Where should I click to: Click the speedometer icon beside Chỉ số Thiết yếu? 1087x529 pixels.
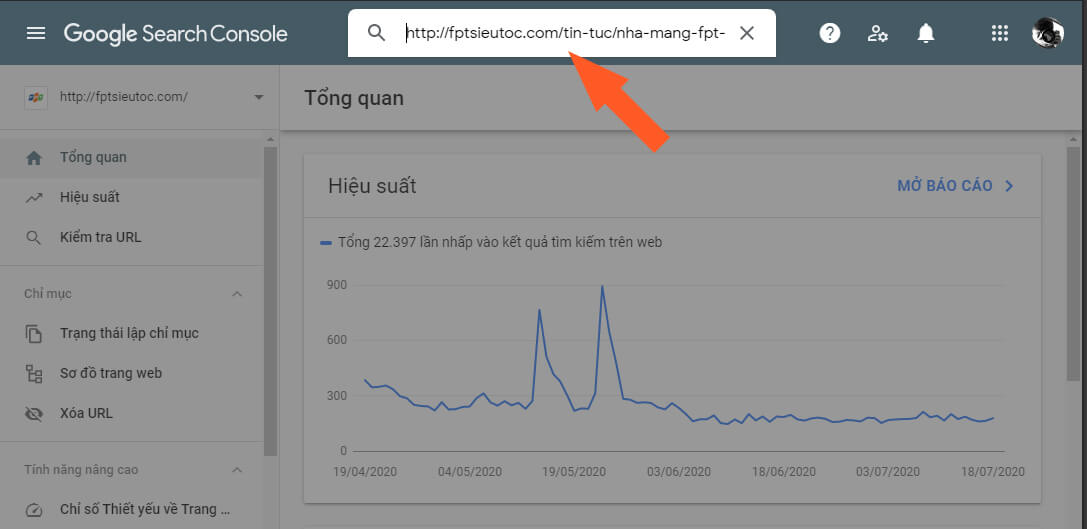coord(33,511)
